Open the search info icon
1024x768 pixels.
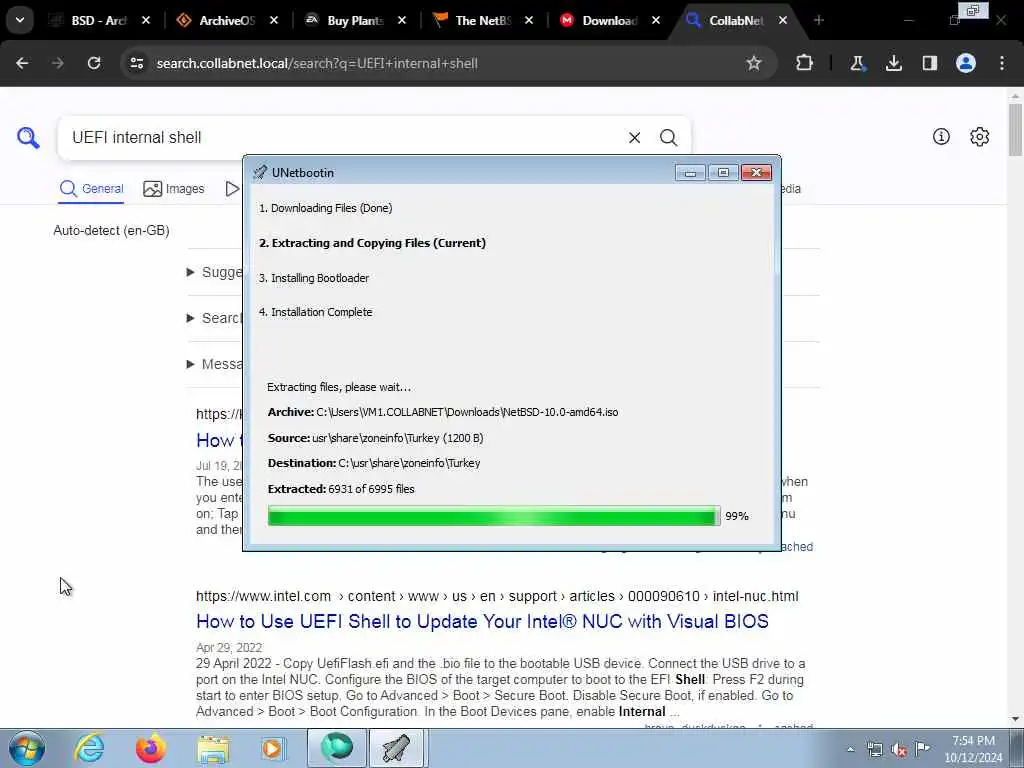[941, 136]
